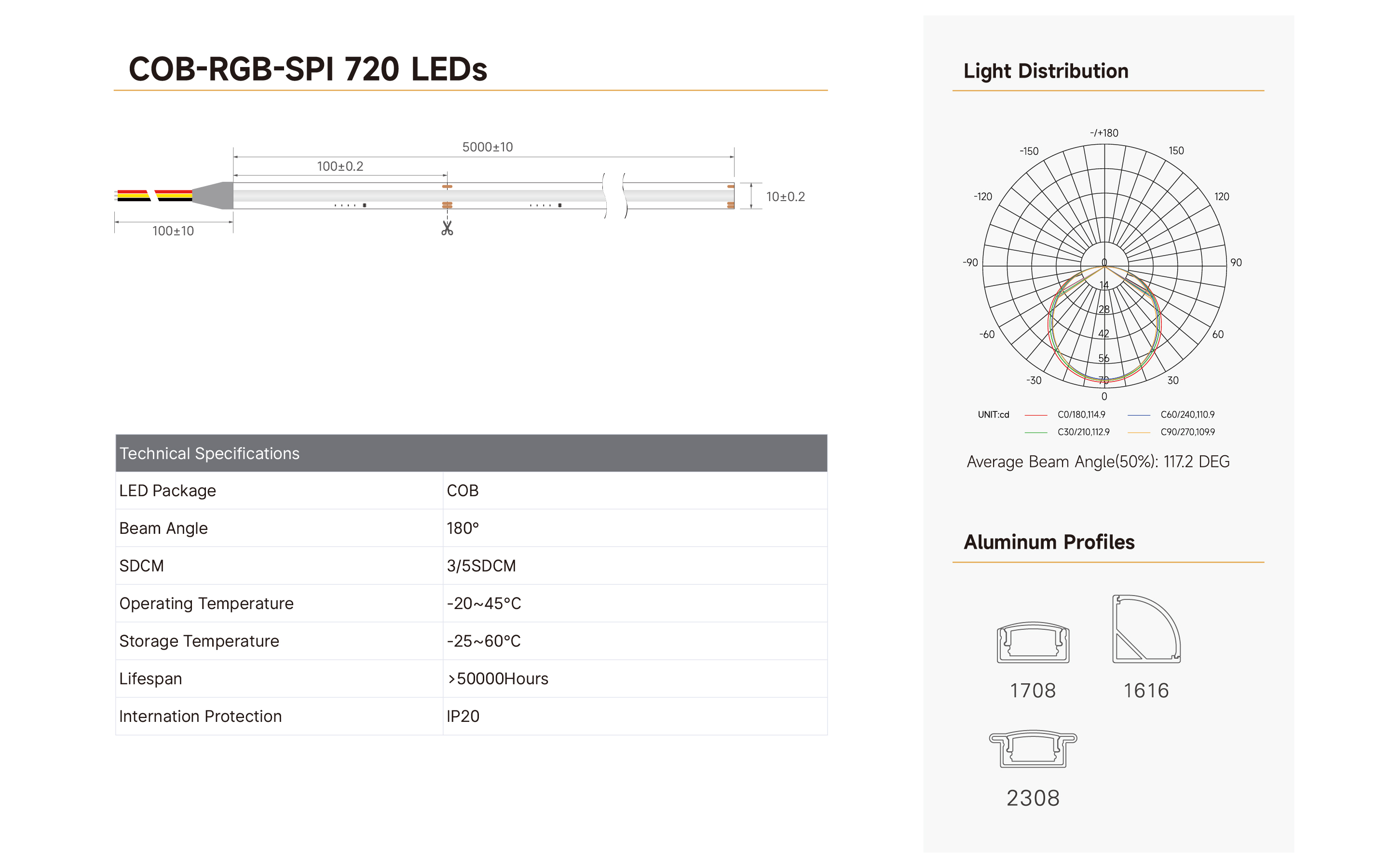1389x868 pixels.
Task: Click the '2308' profile number
Action: coord(1033,798)
